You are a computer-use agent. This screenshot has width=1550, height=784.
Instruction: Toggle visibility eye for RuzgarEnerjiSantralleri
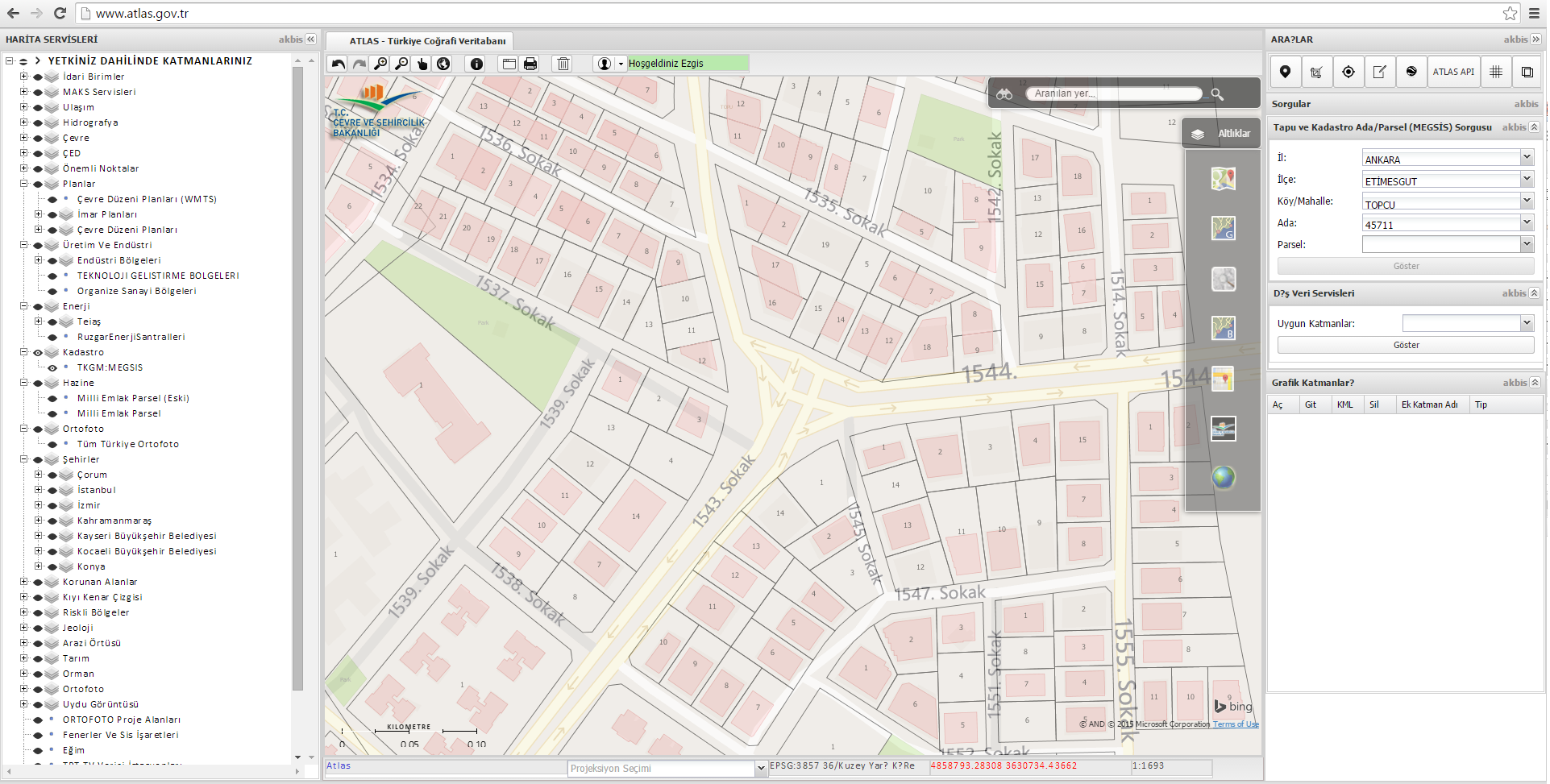(x=52, y=338)
